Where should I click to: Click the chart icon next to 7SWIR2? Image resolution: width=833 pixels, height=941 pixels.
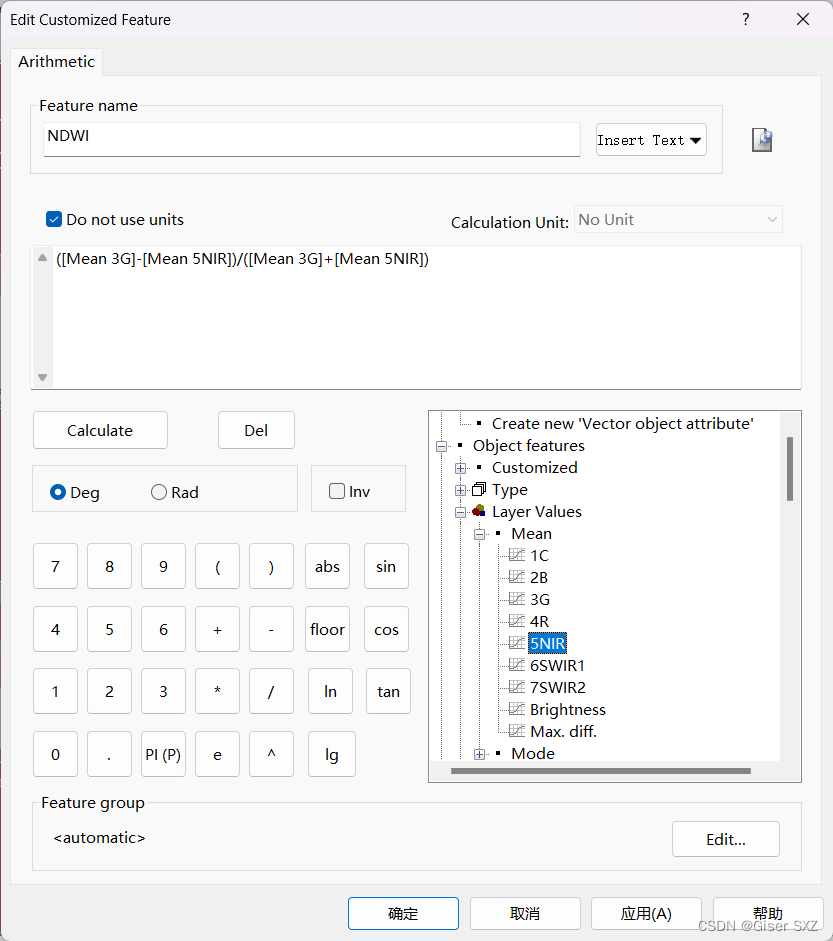coord(517,687)
